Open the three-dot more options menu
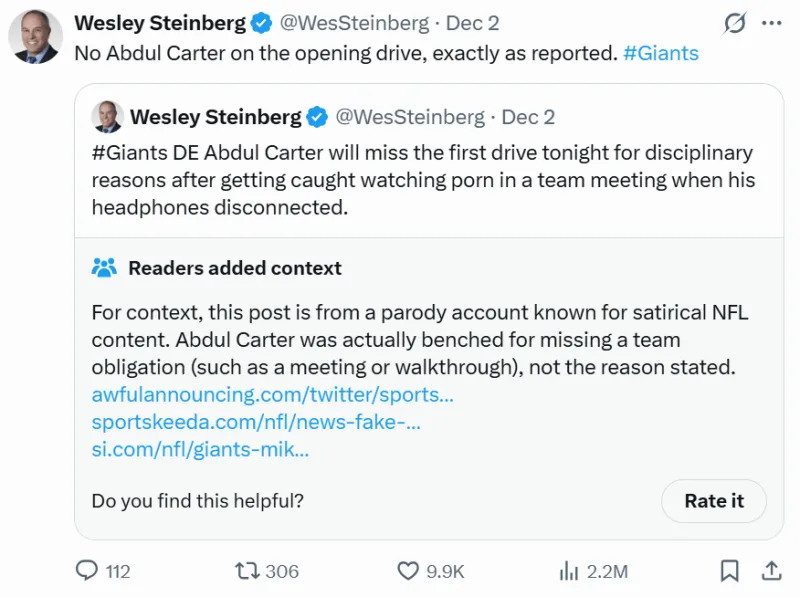 pos(771,23)
